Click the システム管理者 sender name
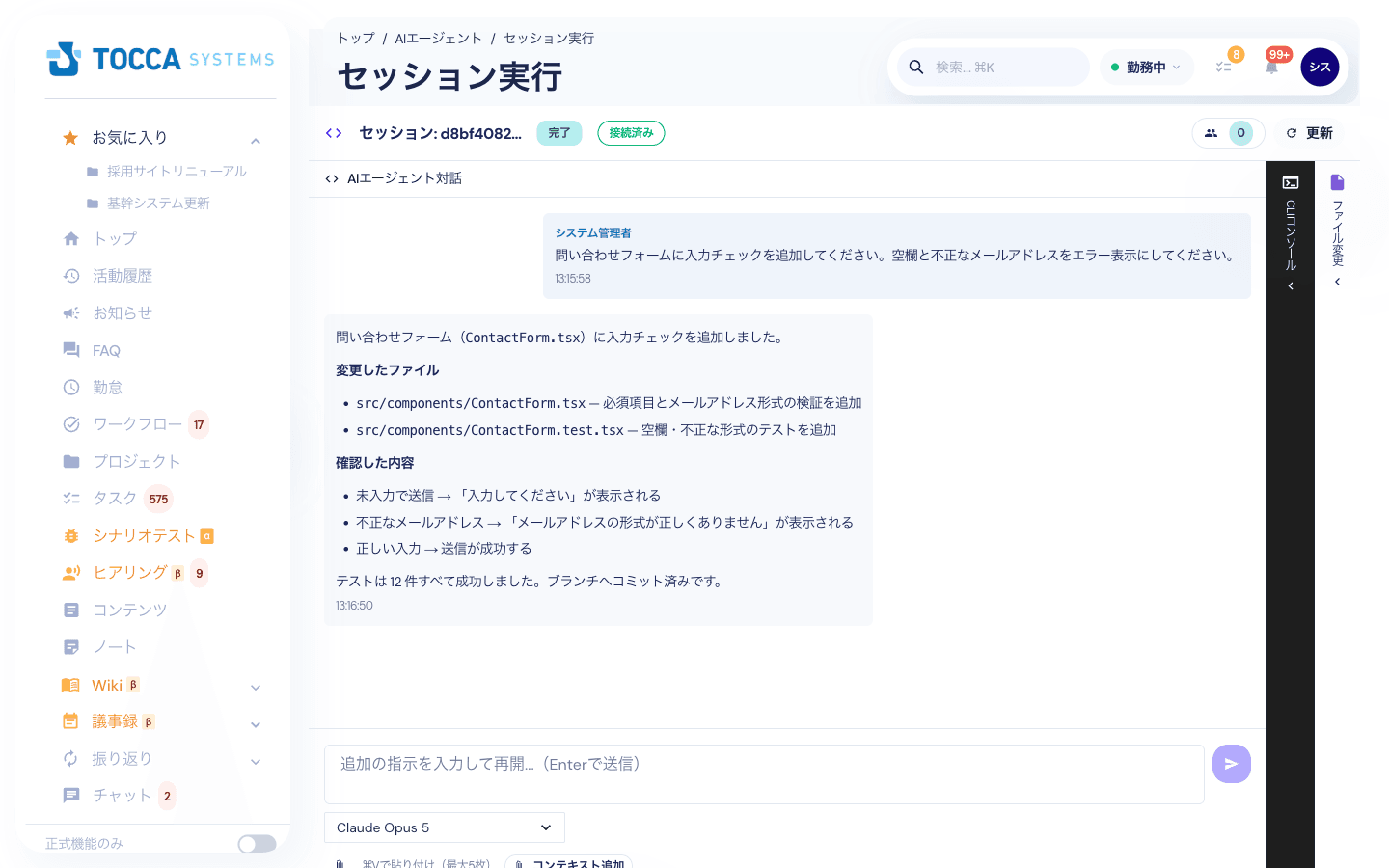 click(x=593, y=233)
